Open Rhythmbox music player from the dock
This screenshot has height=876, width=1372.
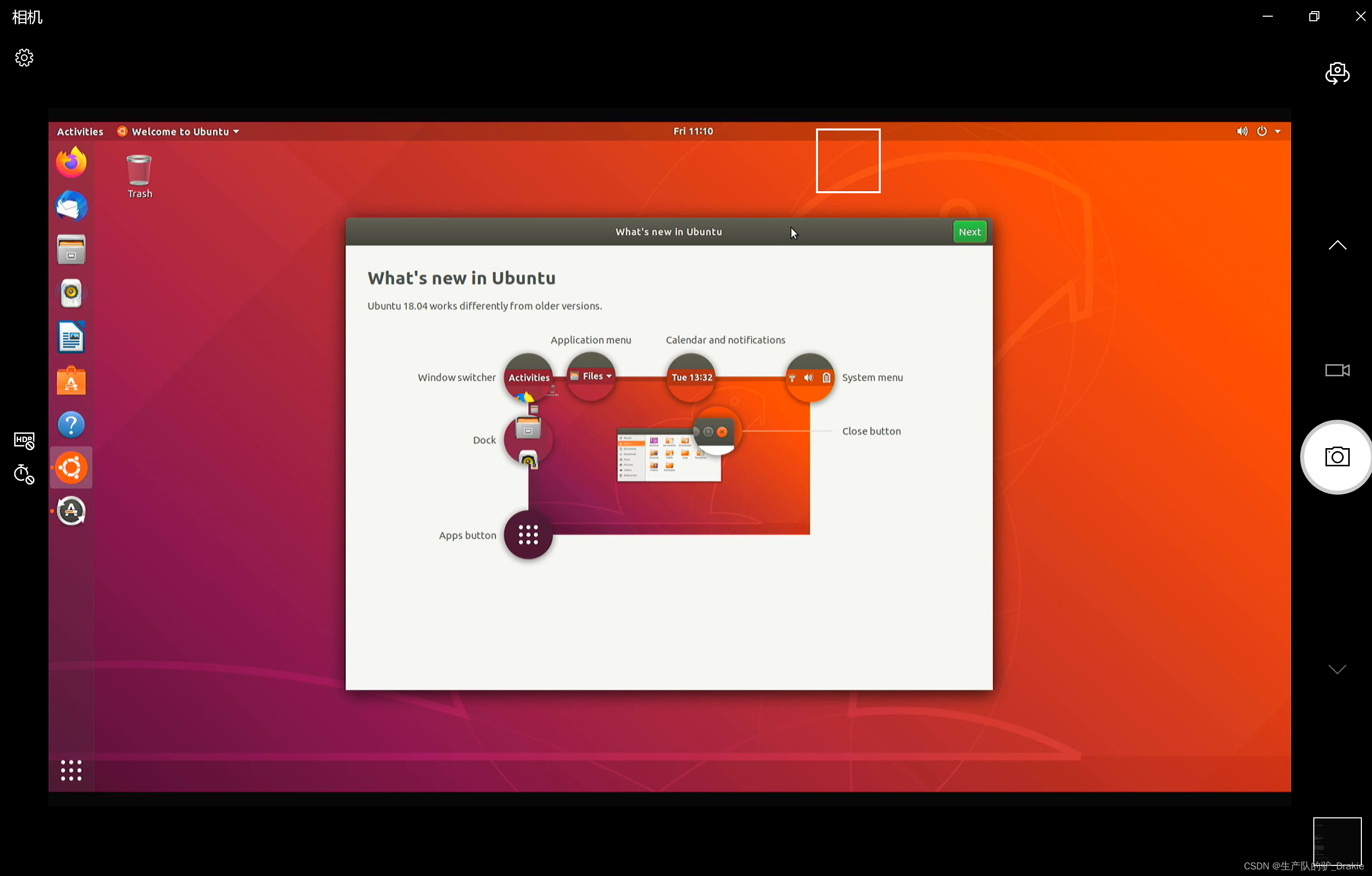click(x=71, y=293)
